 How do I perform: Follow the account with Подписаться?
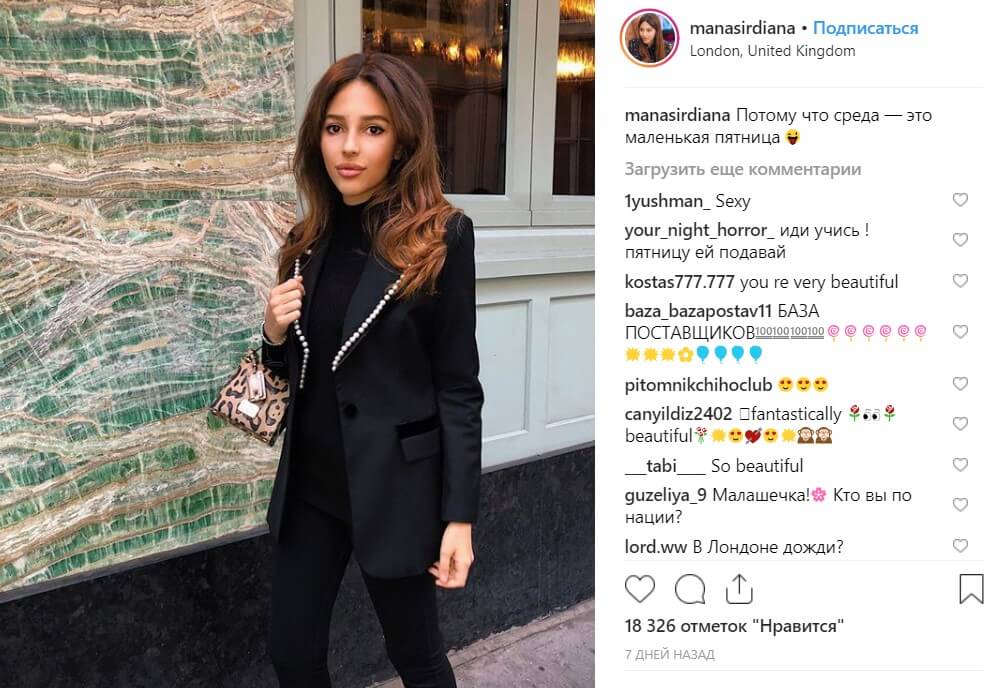click(x=865, y=28)
